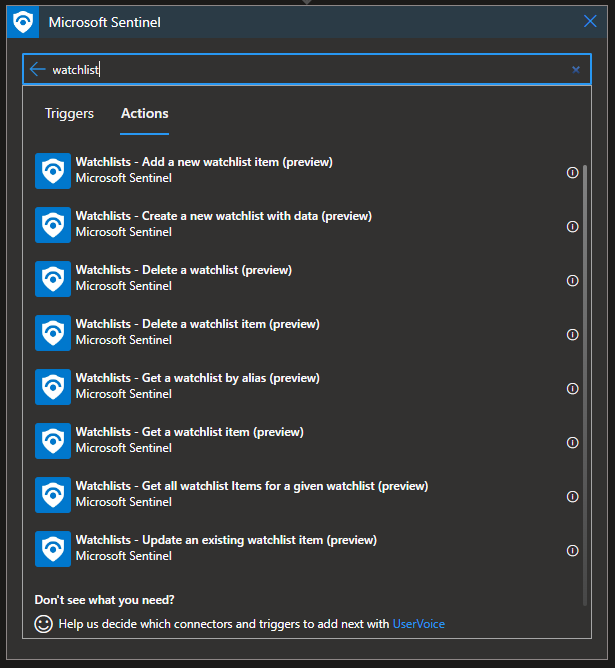Choose Watchlists - Create a new watchlist with data

pyautogui.click(x=224, y=216)
